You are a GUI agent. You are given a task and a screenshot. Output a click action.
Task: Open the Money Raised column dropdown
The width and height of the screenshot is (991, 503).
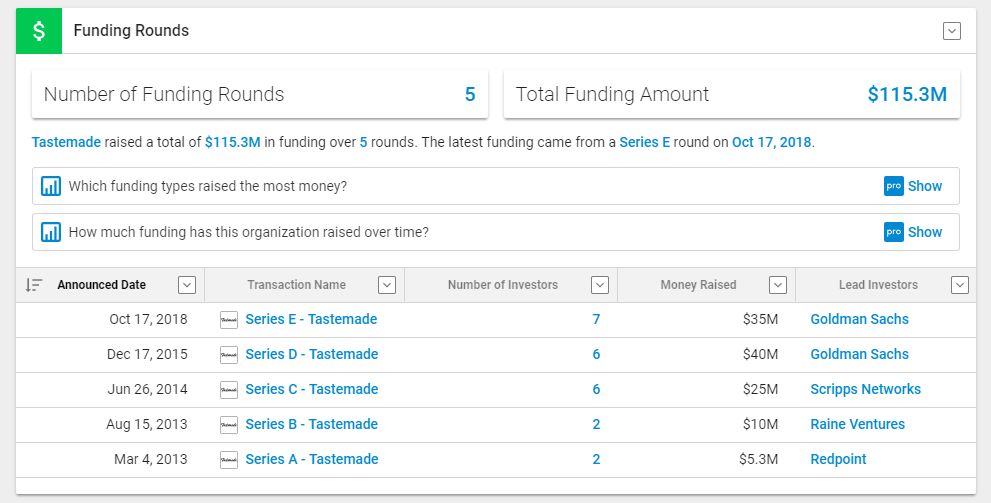[777, 285]
